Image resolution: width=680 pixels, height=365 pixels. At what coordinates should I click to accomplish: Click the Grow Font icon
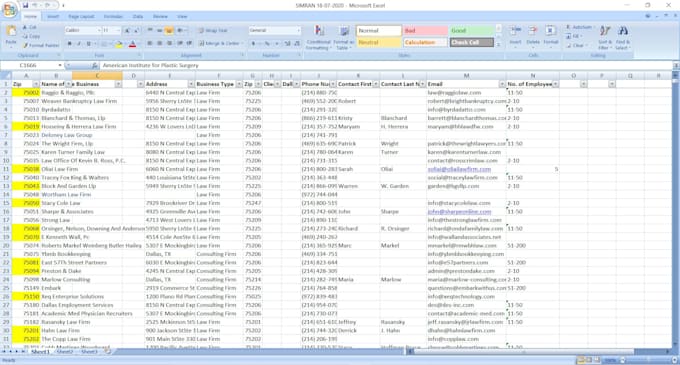tap(127, 30)
